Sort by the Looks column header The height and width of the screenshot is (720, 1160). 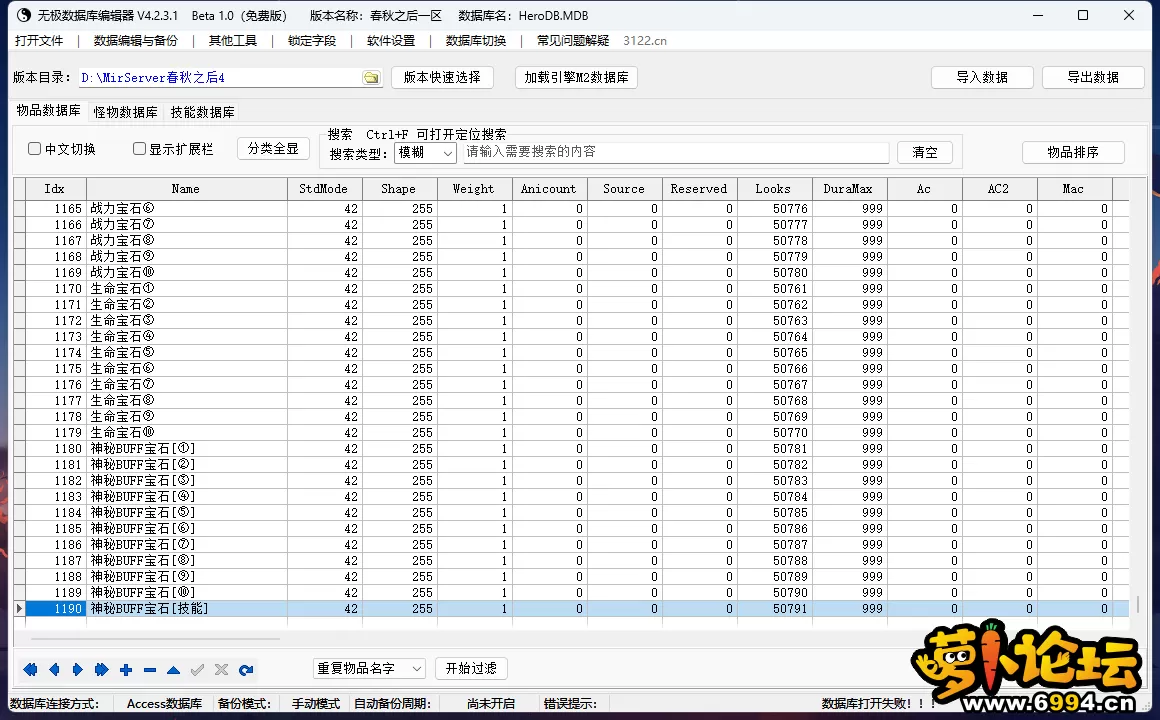773,189
